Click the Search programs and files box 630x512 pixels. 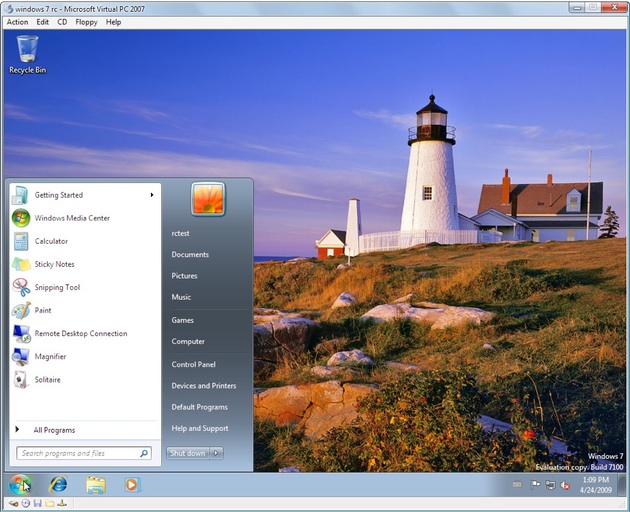[84, 453]
